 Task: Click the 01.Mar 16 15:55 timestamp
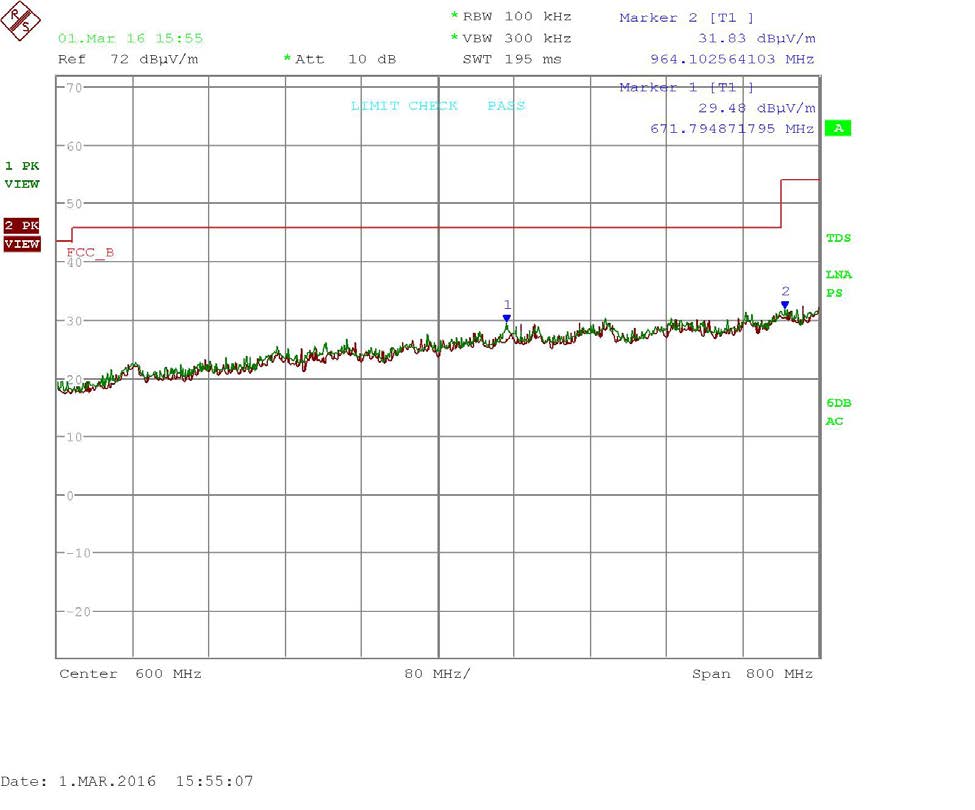pos(130,38)
